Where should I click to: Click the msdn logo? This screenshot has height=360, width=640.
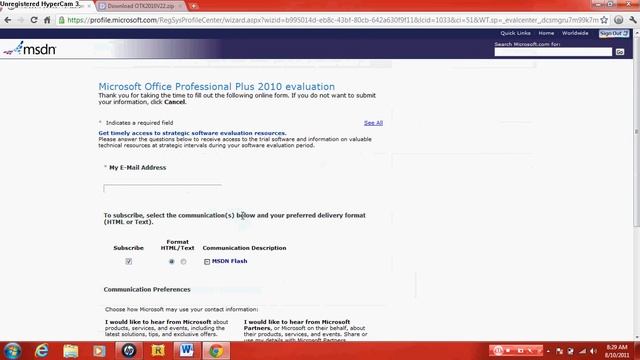30,49
